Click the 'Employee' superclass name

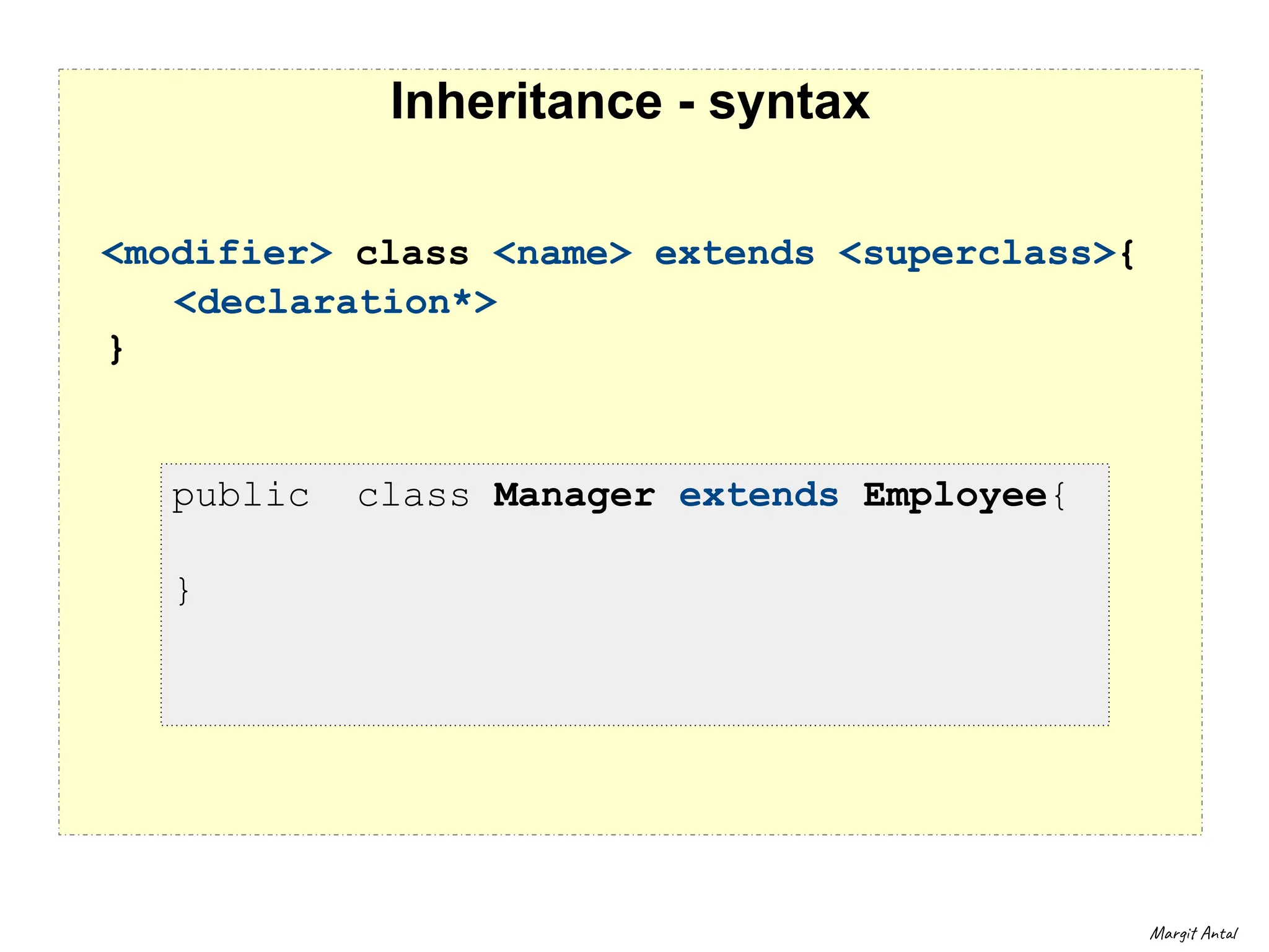click(x=955, y=497)
